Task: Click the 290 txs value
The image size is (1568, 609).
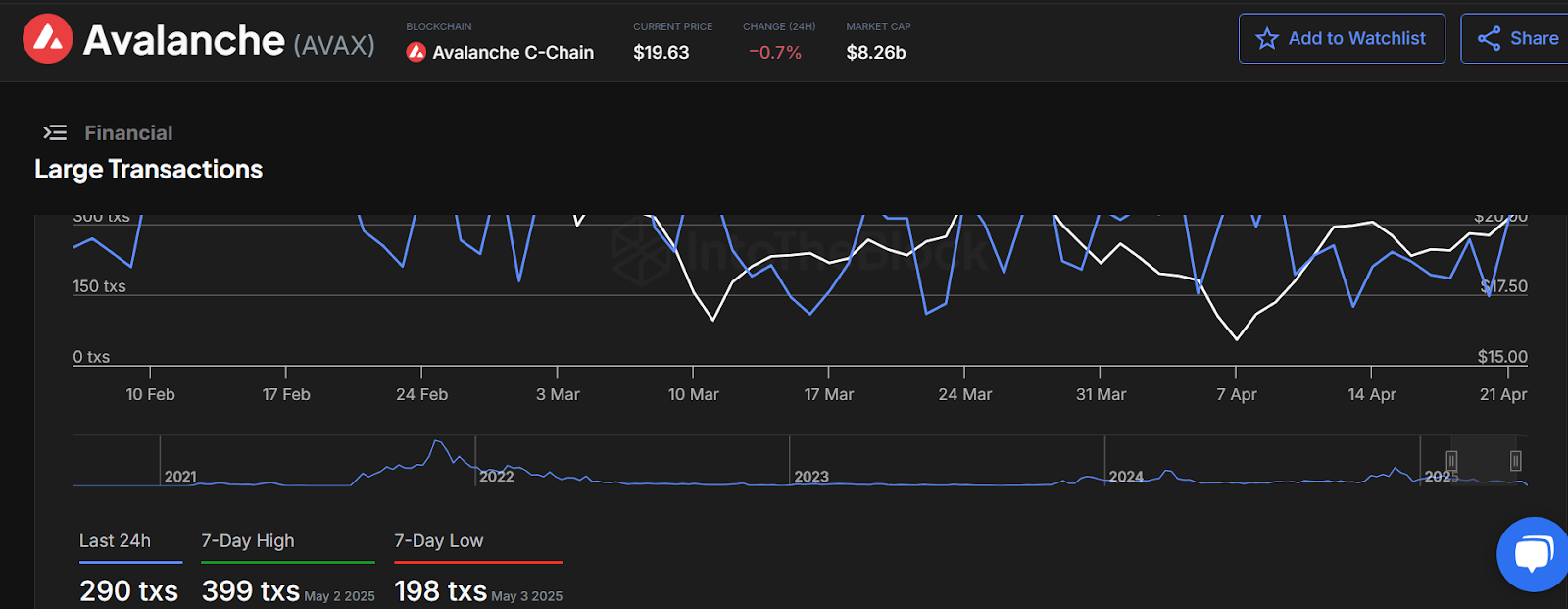Action: pos(129,591)
